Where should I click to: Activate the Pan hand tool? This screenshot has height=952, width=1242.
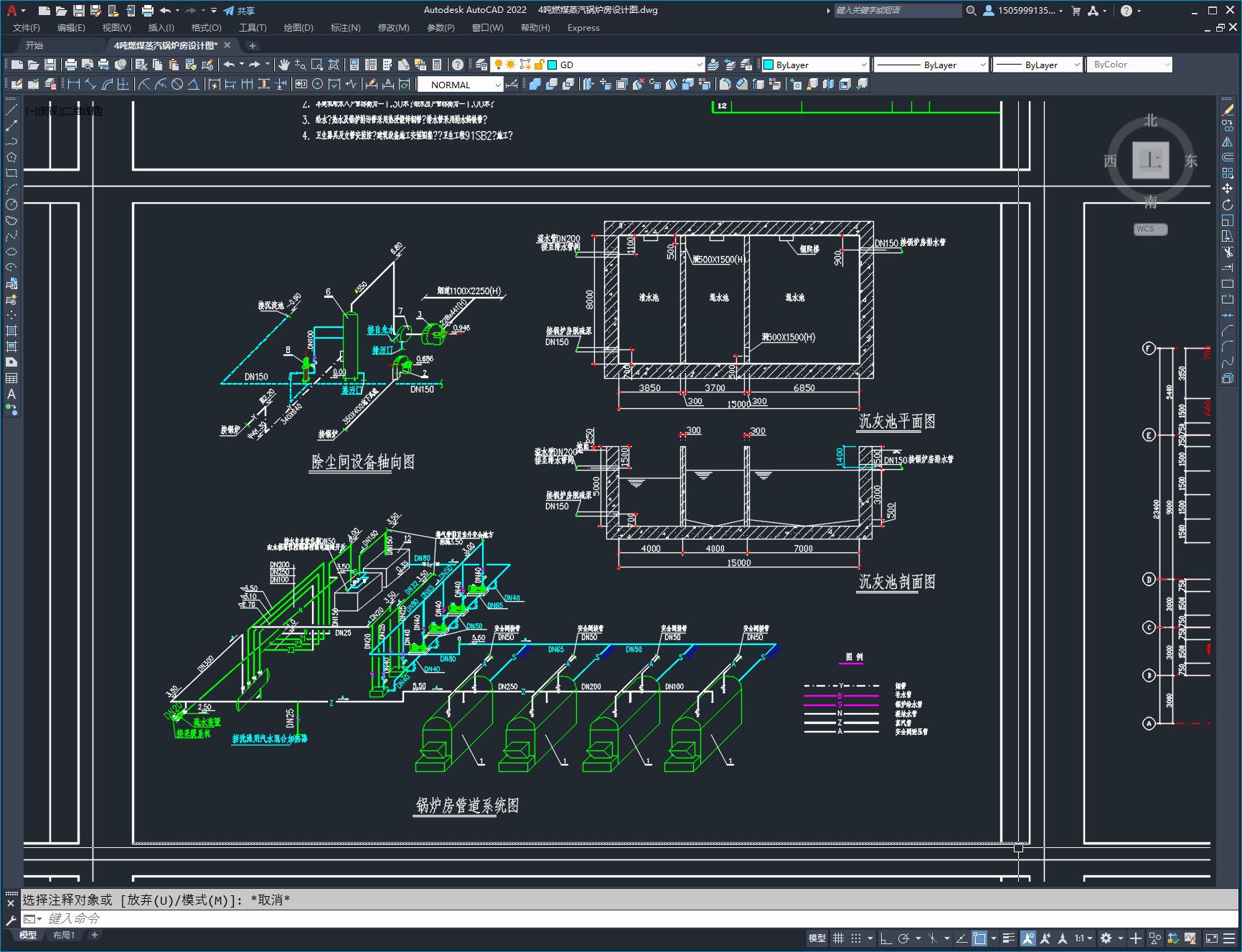[x=284, y=65]
